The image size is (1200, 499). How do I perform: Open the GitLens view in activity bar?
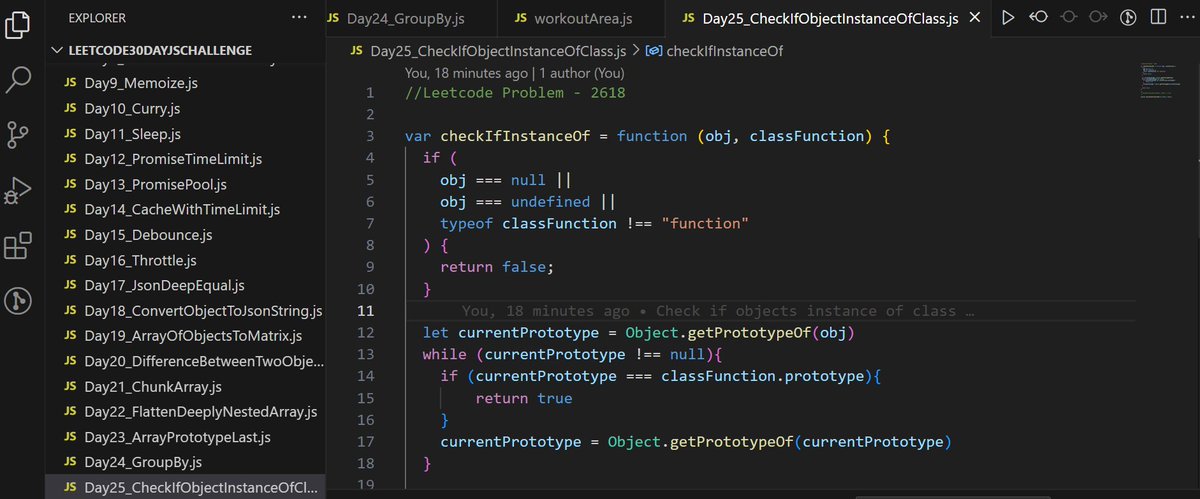pyautogui.click(x=19, y=300)
